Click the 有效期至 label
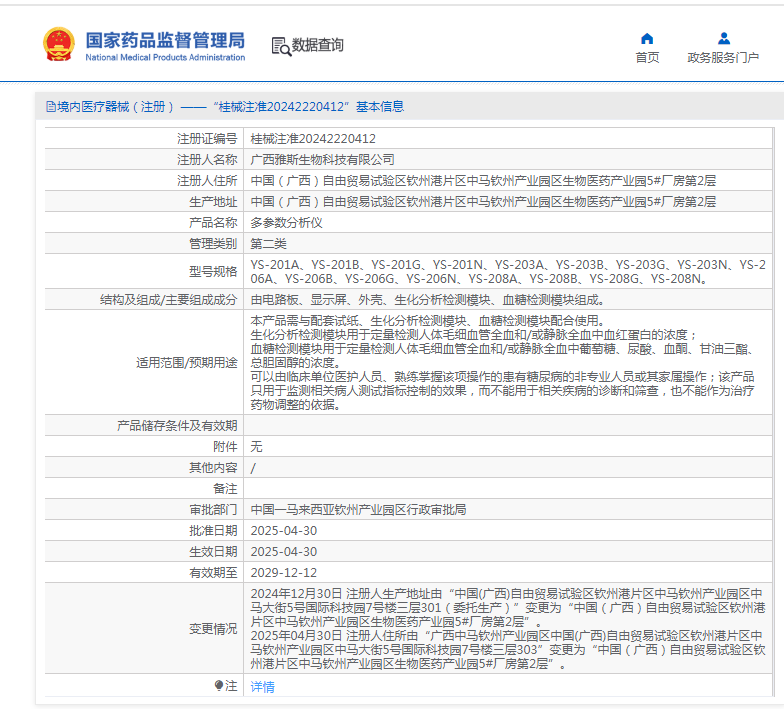Viewport: 784px width, 709px height. coord(213,572)
